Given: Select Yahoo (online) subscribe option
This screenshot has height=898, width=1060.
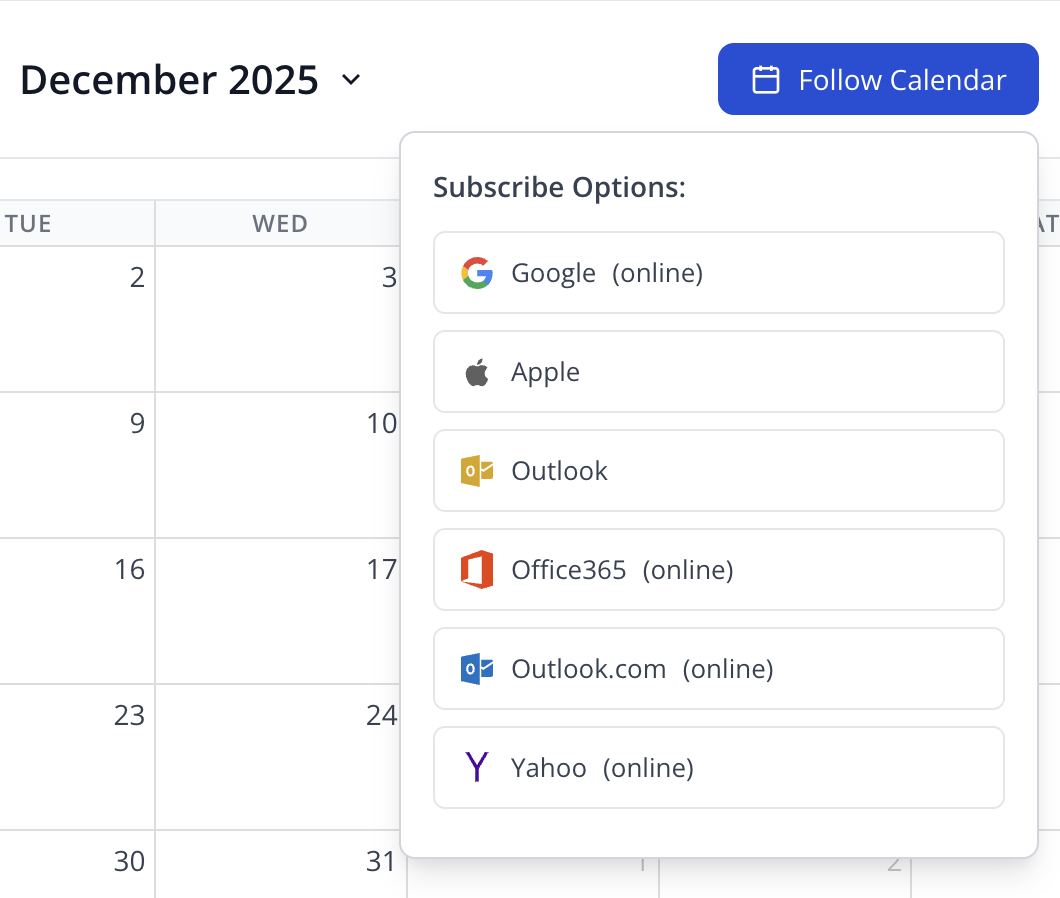Looking at the screenshot, I should click(718, 768).
